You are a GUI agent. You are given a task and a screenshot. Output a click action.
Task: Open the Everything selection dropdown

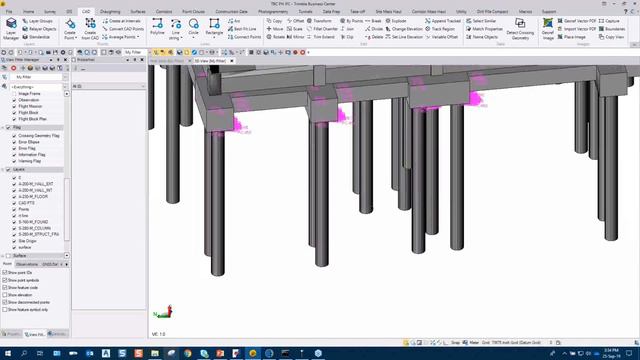[65, 87]
